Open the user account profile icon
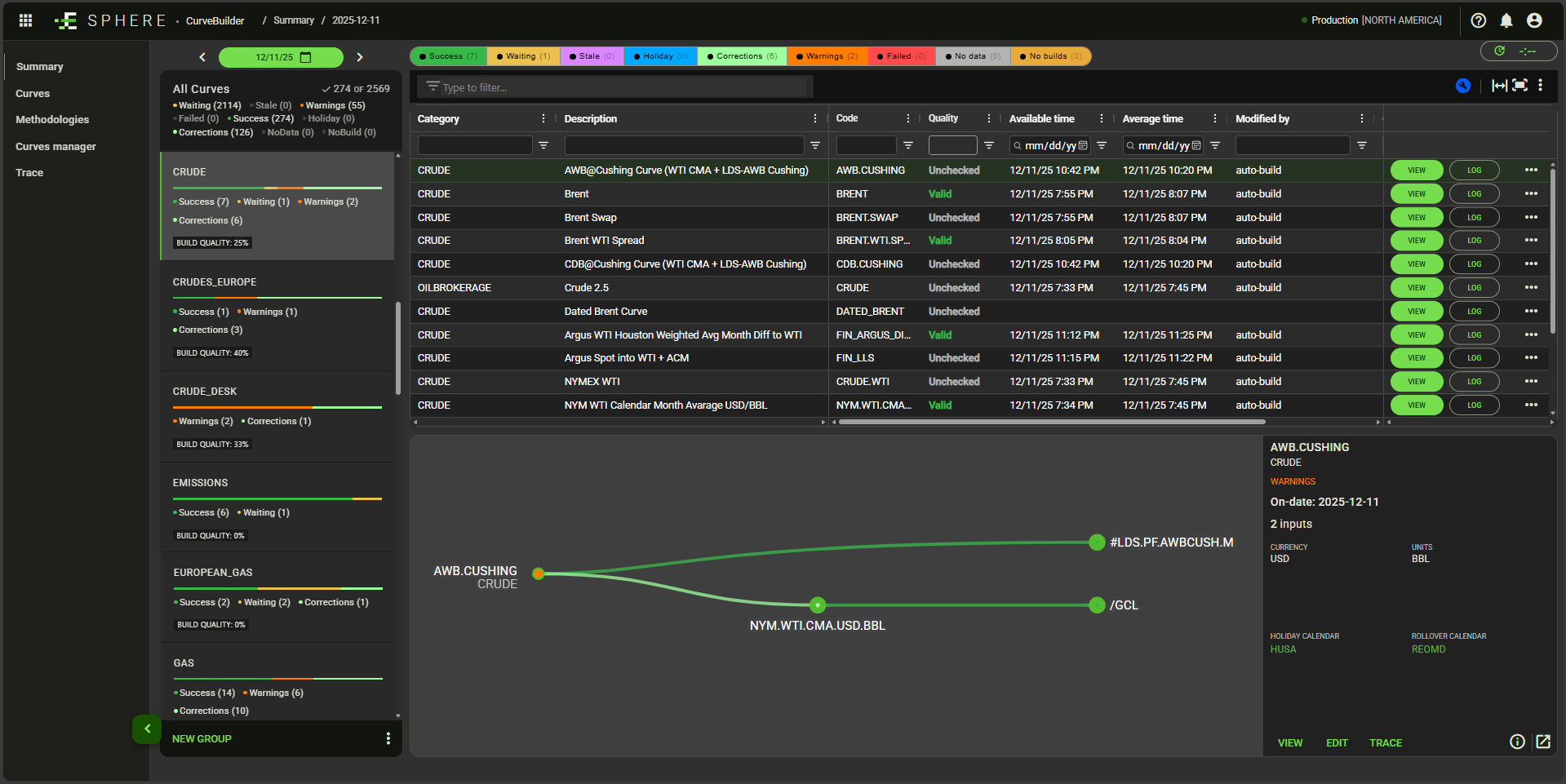 click(x=1534, y=20)
